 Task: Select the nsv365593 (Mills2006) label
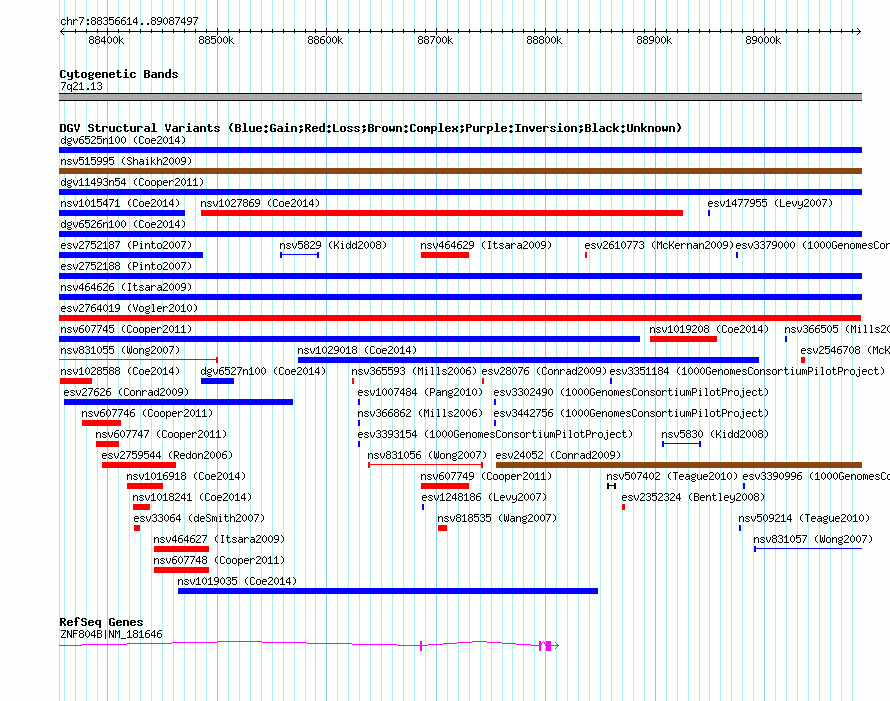(x=414, y=371)
